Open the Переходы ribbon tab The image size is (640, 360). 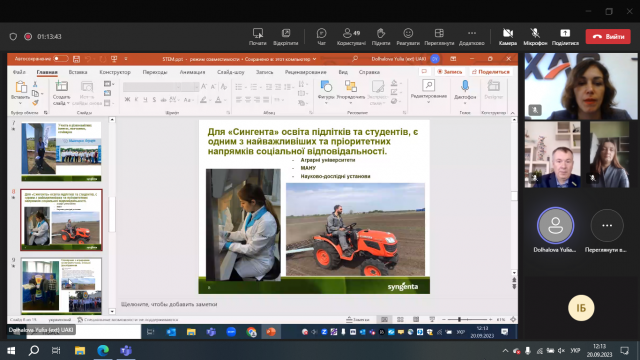[x=155, y=72]
